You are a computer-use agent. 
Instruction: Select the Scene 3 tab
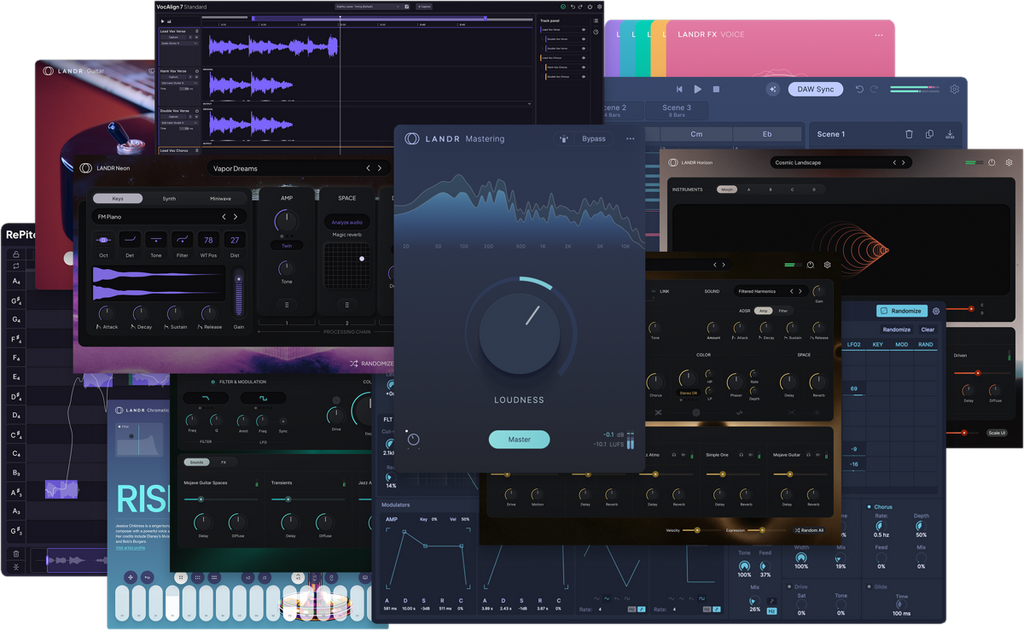pyautogui.click(x=677, y=110)
